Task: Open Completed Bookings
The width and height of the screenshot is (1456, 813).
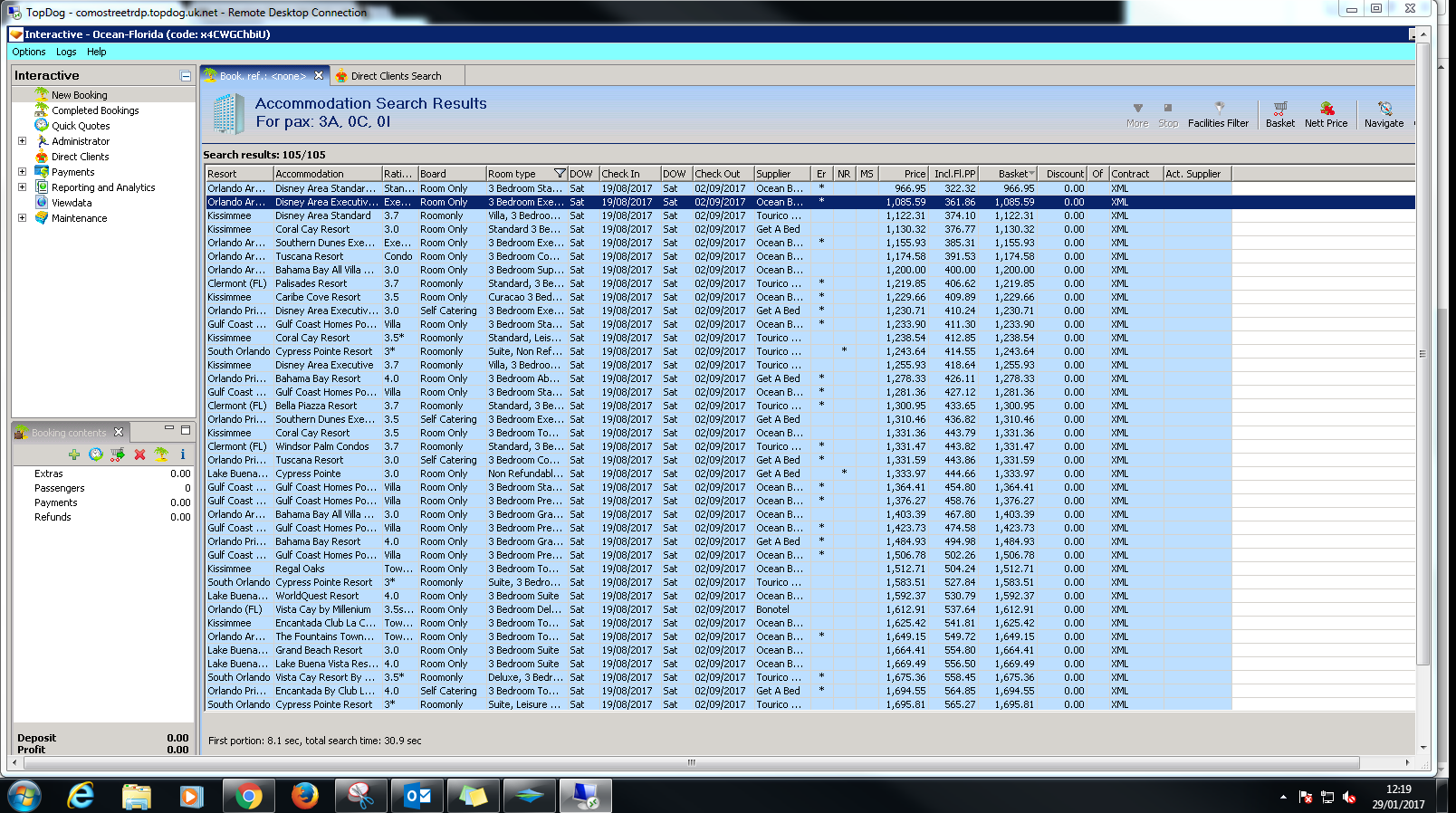Action: [95, 110]
